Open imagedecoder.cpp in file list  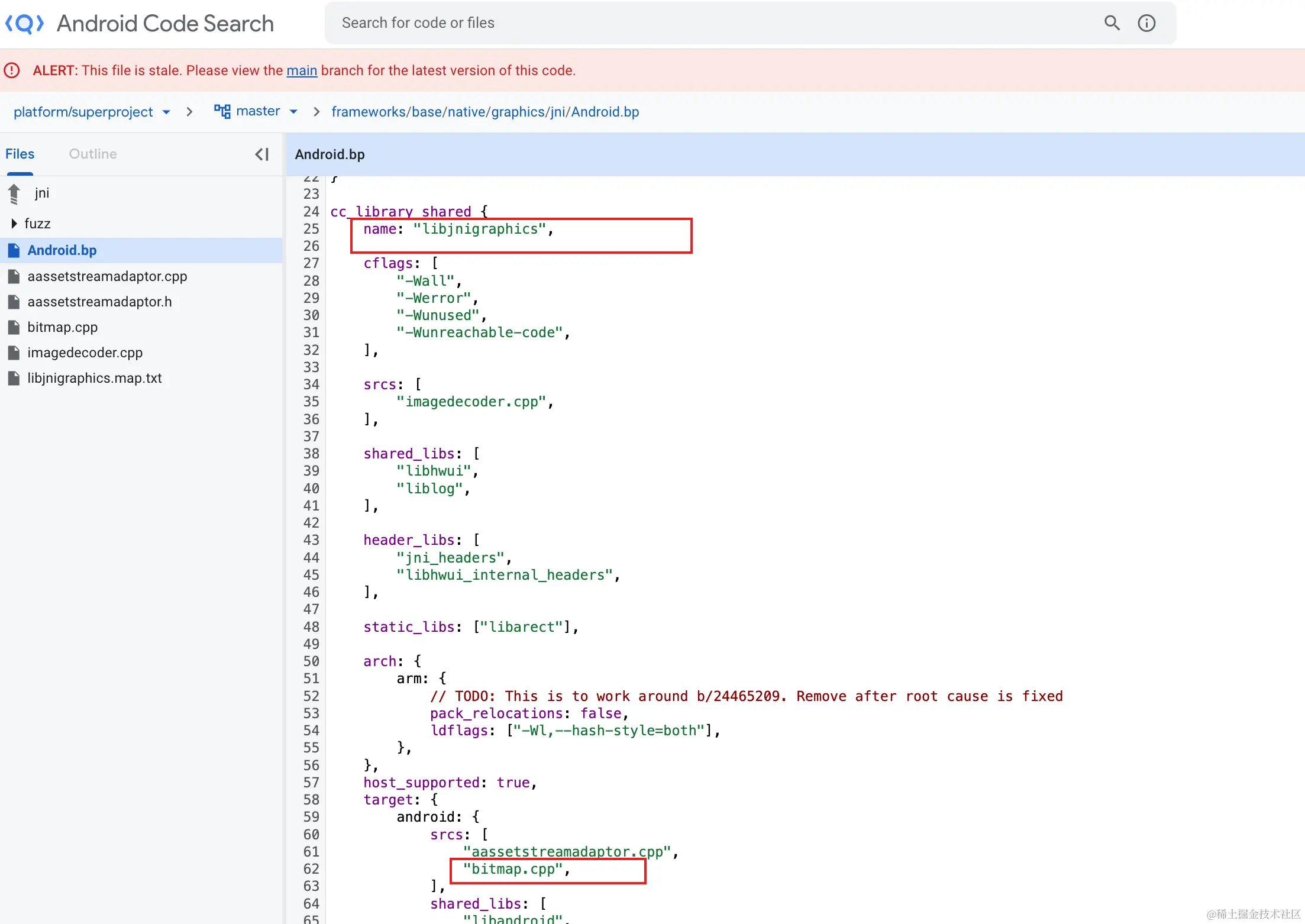85,353
